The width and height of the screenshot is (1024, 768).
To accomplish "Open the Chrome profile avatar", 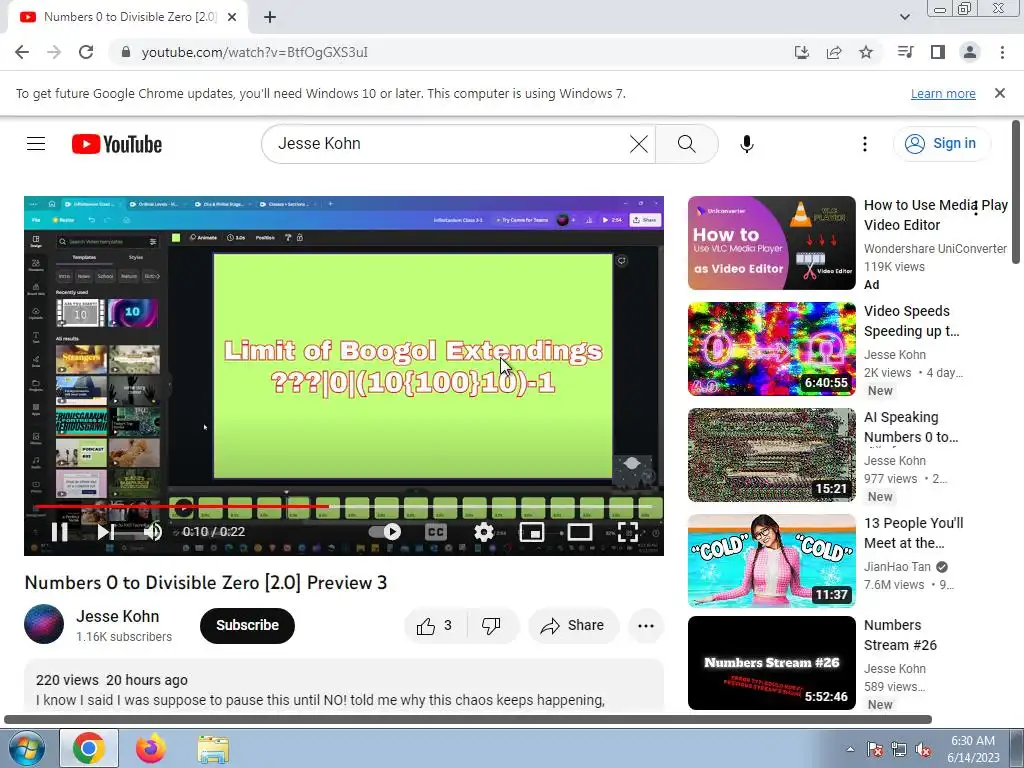I will 970,52.
